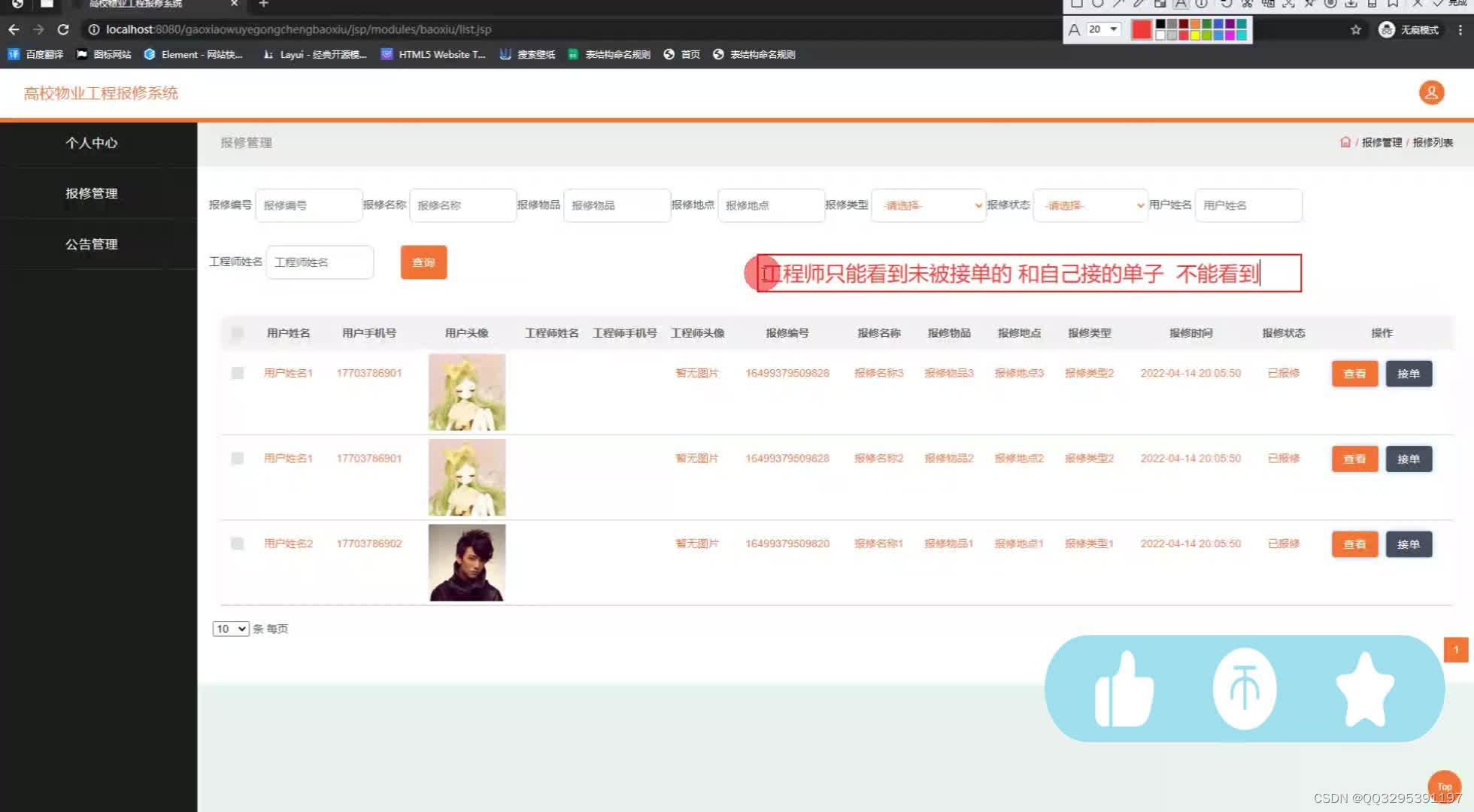Pick the black color swatch

click(x=1160, y=25)
